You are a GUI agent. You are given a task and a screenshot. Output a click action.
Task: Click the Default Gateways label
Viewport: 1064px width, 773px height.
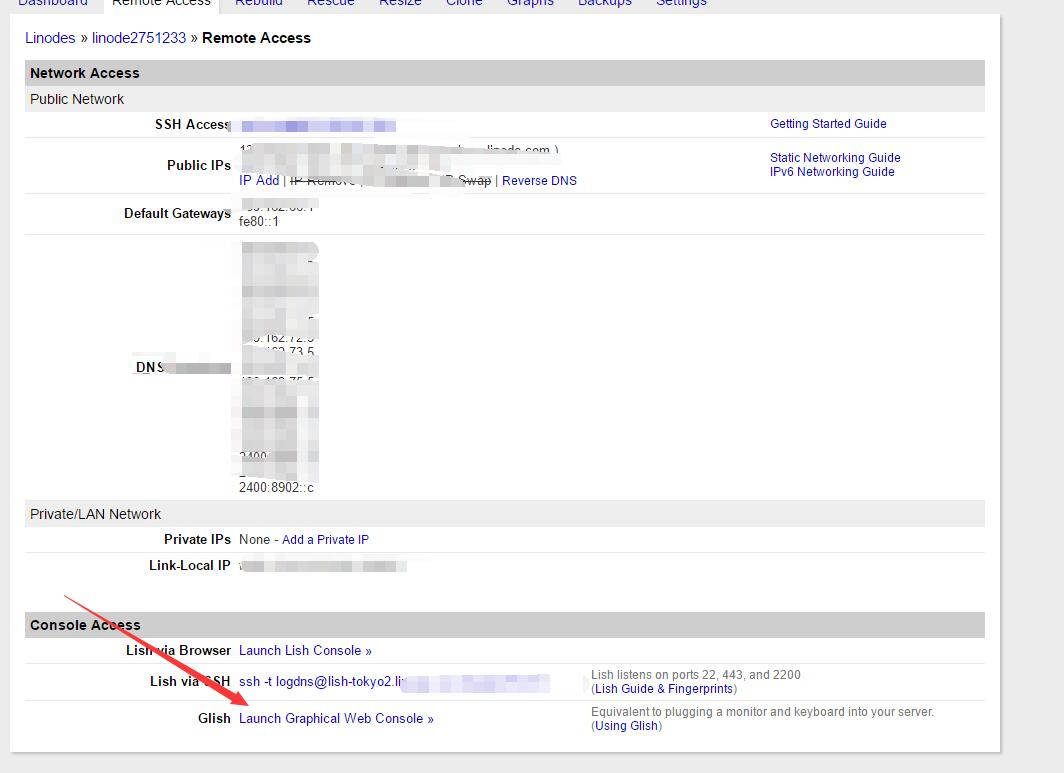pyautogui.click(x=177, y=213)
